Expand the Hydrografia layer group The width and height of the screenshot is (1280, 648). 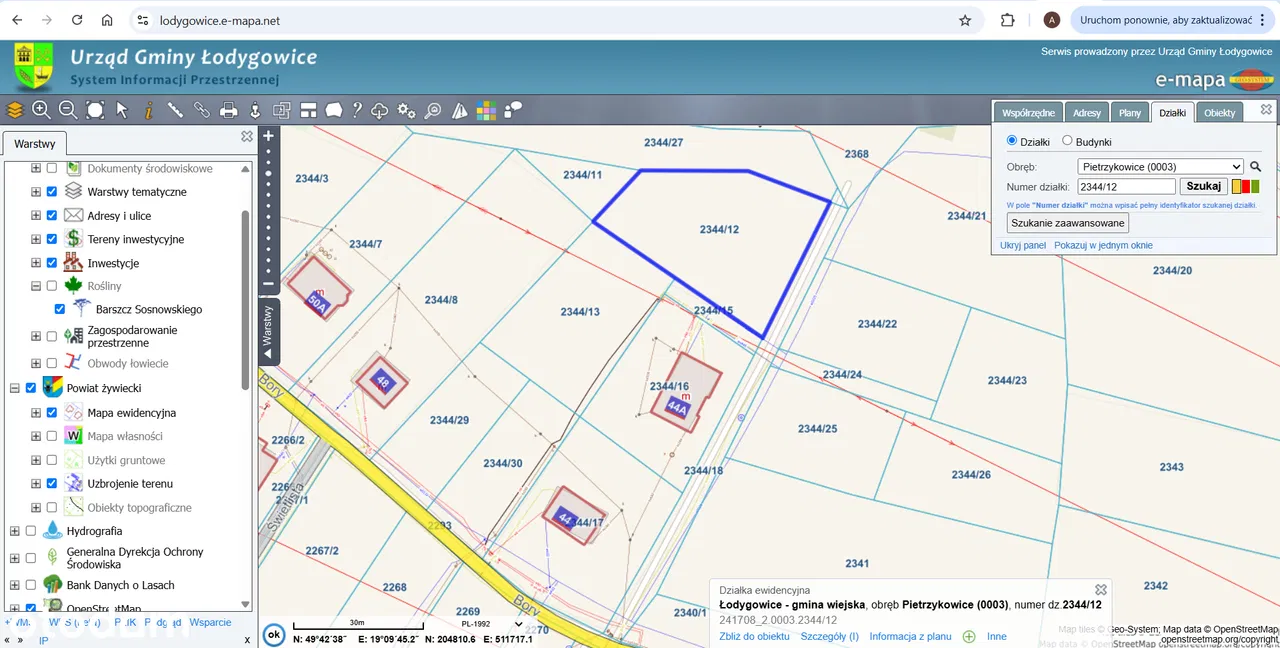[15, 531]
